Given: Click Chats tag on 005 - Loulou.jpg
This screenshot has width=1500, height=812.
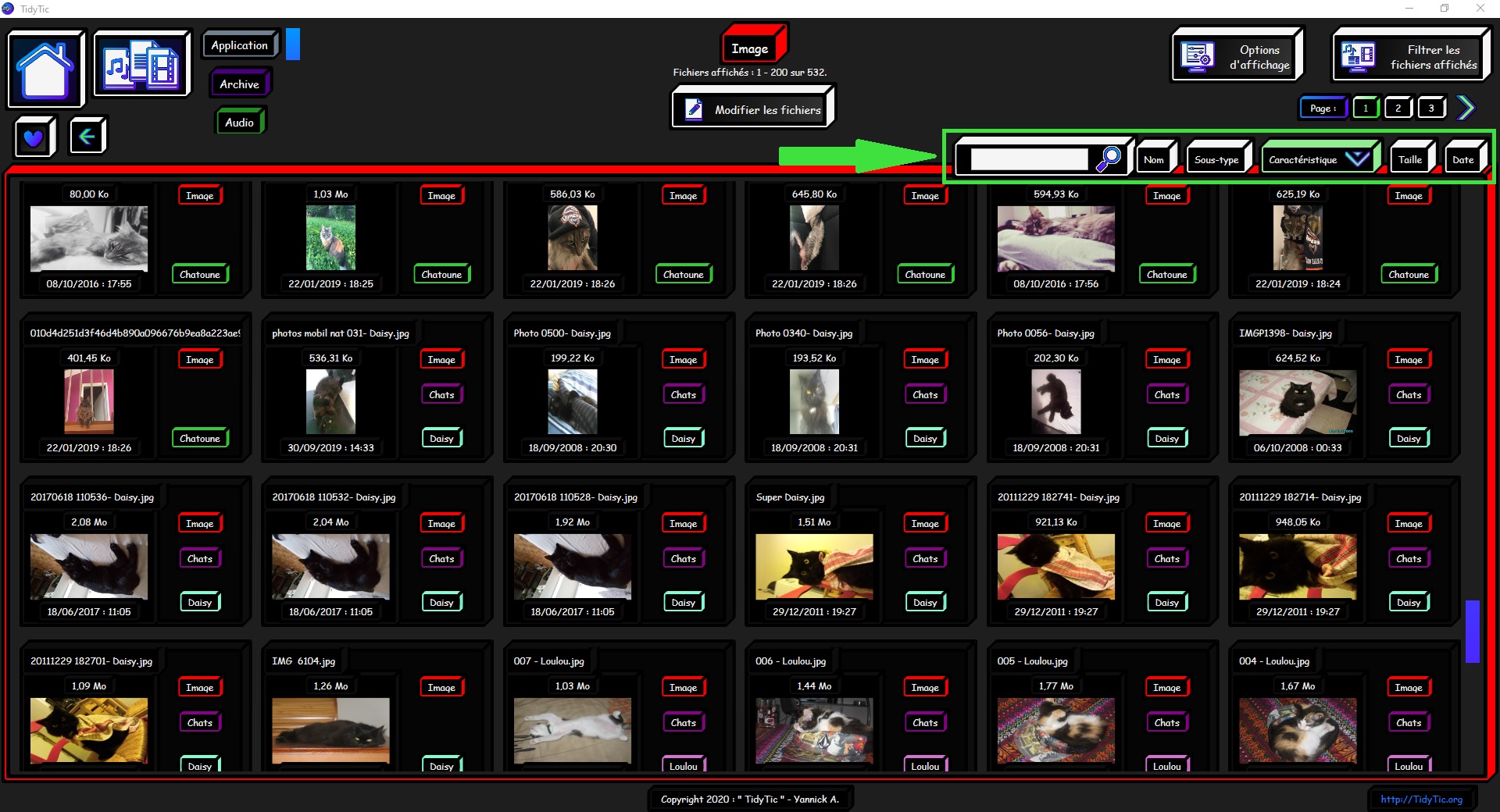Looking at the screenshot, I should tap(1166, 722).
